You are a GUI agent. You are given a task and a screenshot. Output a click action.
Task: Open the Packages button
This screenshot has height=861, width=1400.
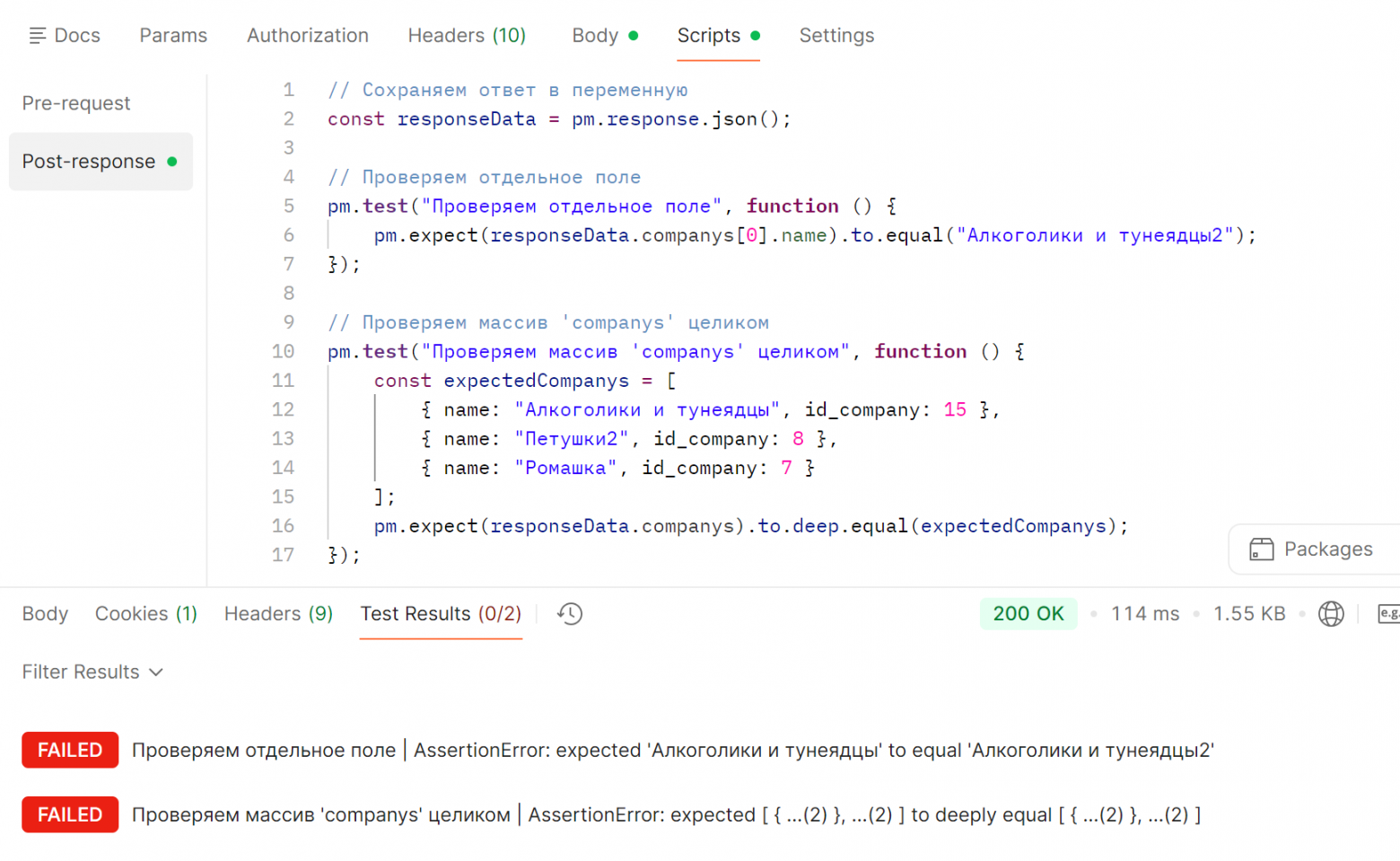pyautogui.click(x=1313, y=549)
